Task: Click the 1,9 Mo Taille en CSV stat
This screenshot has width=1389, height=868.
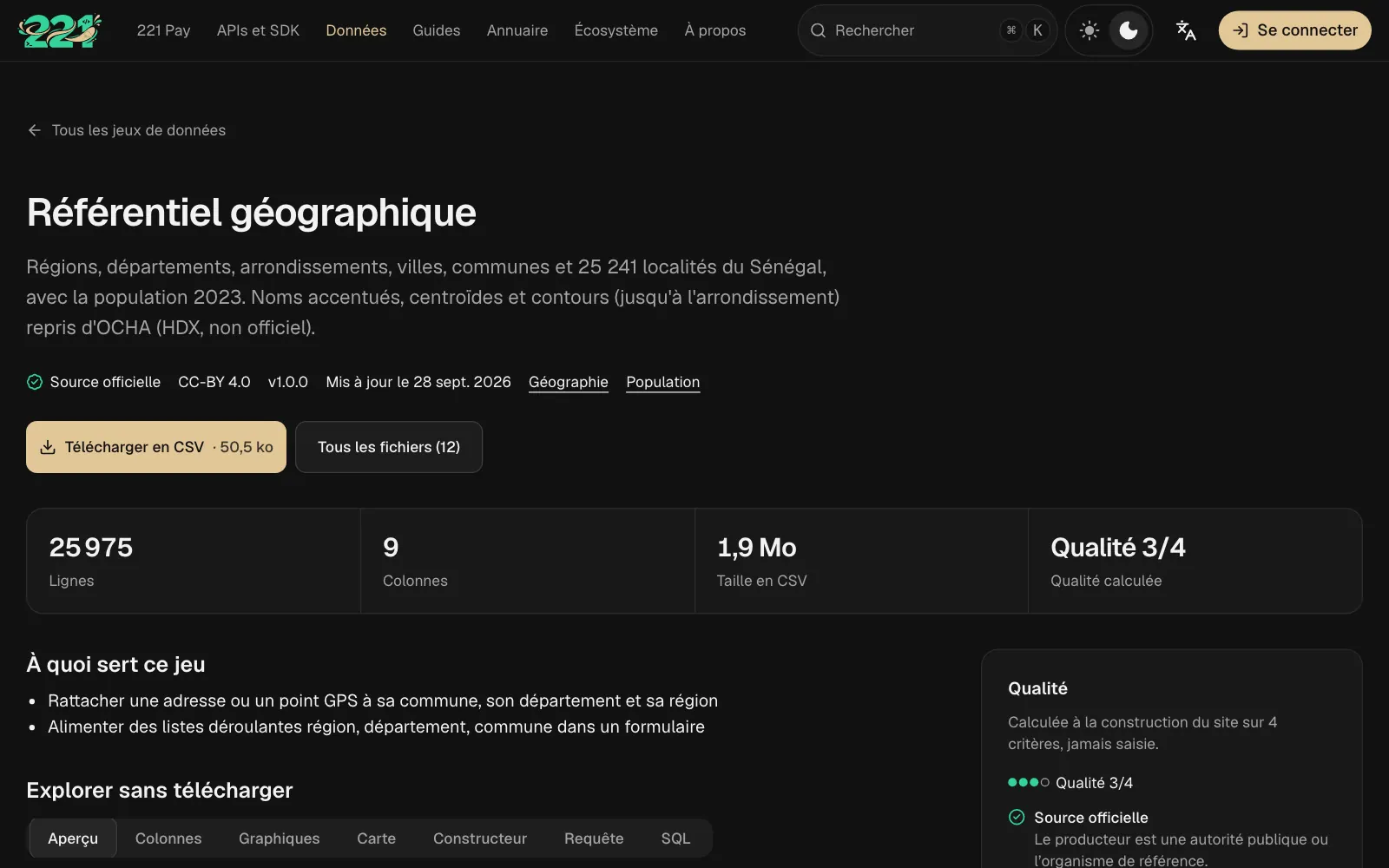Action: 862,561
